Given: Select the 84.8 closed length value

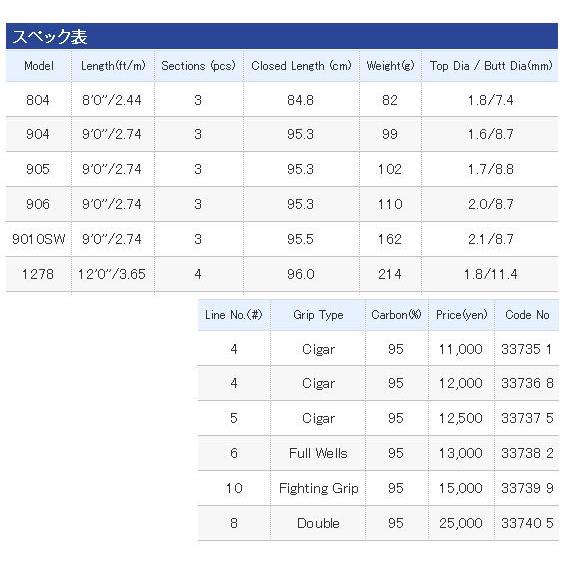Looking at the screenshot, I should pyautogui.click(x=301, y=100).
